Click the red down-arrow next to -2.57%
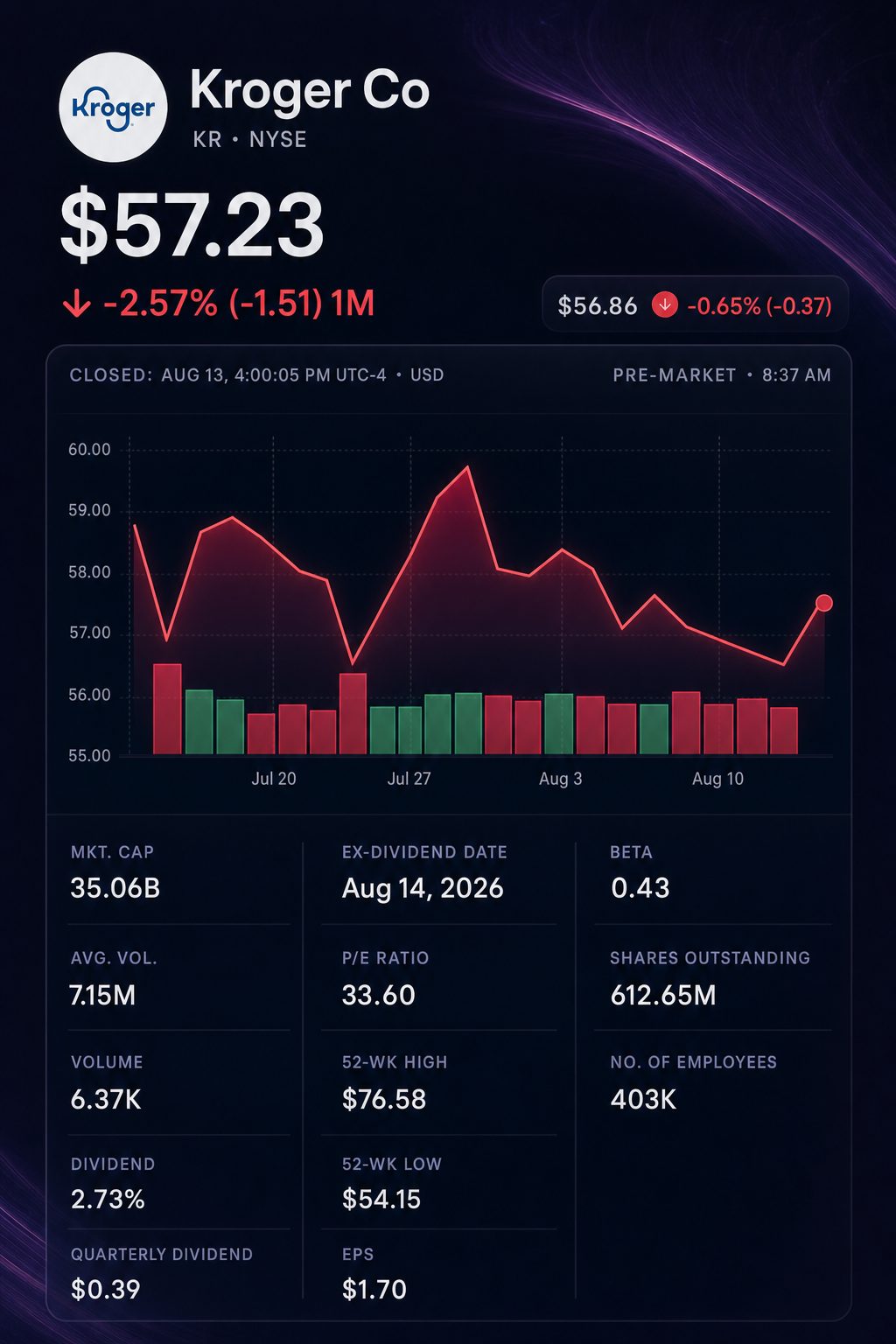Viewport: 896px width, 1344px height. tap(77, 304)
